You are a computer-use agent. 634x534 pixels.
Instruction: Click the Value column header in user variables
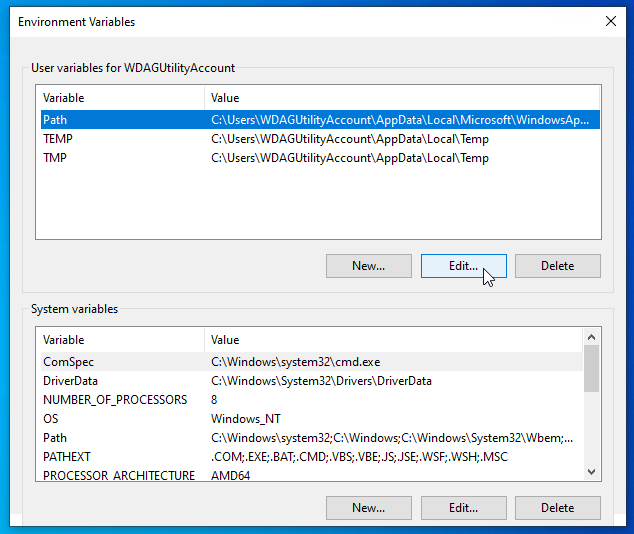pos(400,98)
